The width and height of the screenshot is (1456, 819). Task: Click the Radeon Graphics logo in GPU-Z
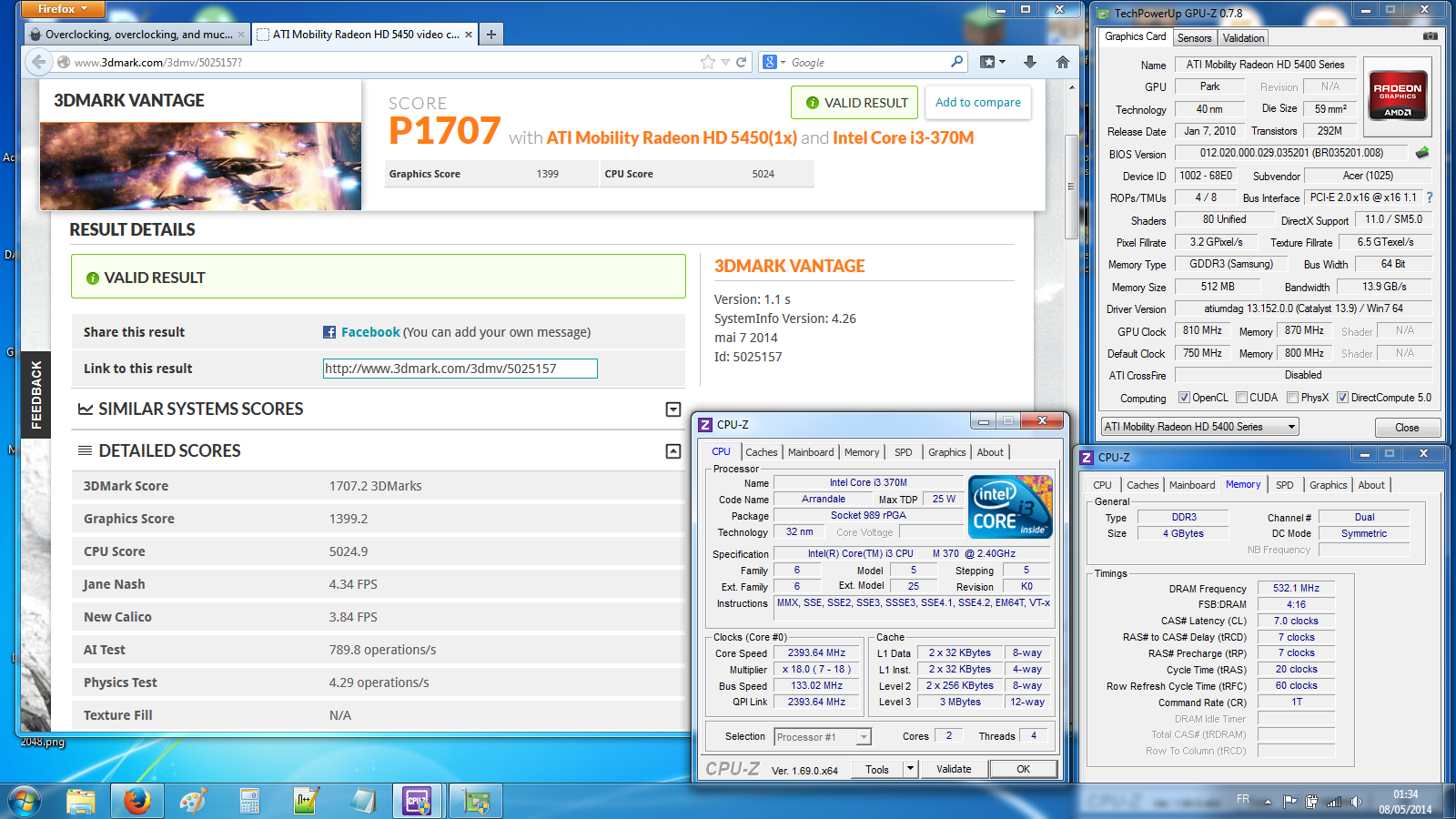tap(1398, 96)
